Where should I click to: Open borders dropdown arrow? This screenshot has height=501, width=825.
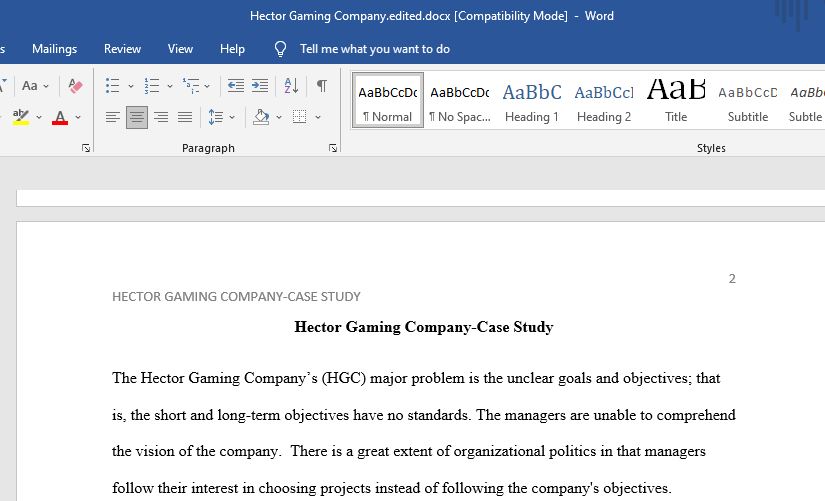pos(318,117)
